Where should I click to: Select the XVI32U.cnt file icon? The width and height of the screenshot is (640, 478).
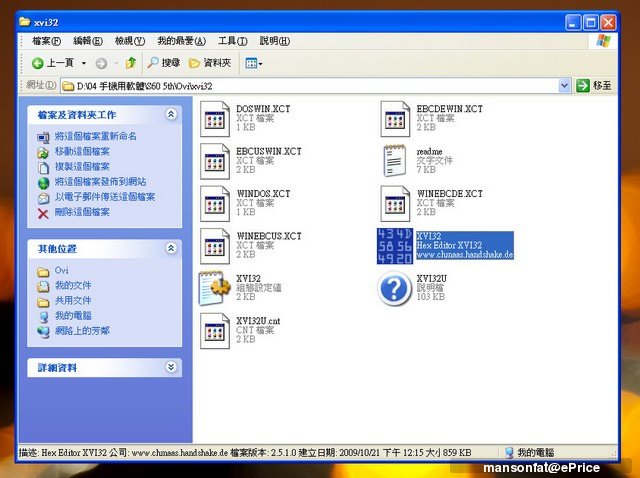[215, 331]
